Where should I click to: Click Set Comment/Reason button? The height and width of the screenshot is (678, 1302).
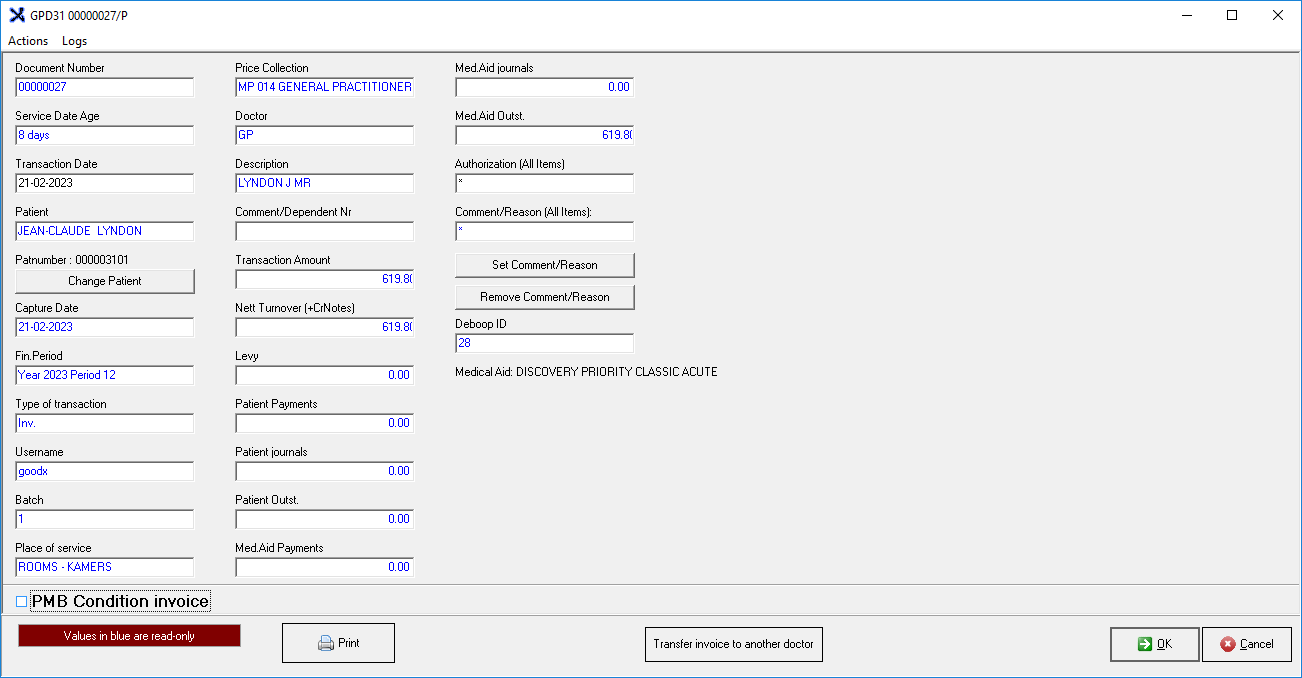(544, 265)
